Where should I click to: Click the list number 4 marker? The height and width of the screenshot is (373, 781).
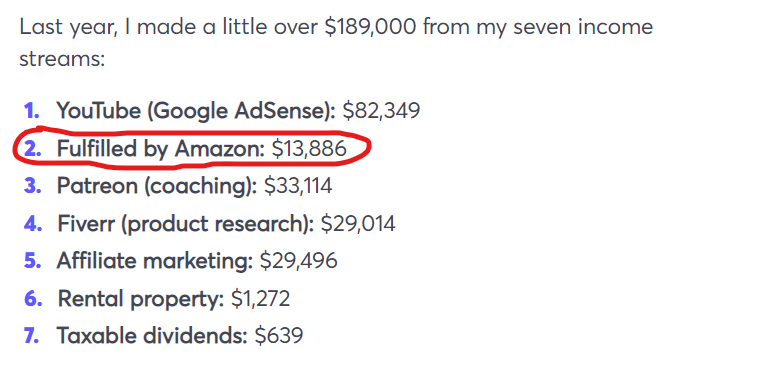[32, 224]
